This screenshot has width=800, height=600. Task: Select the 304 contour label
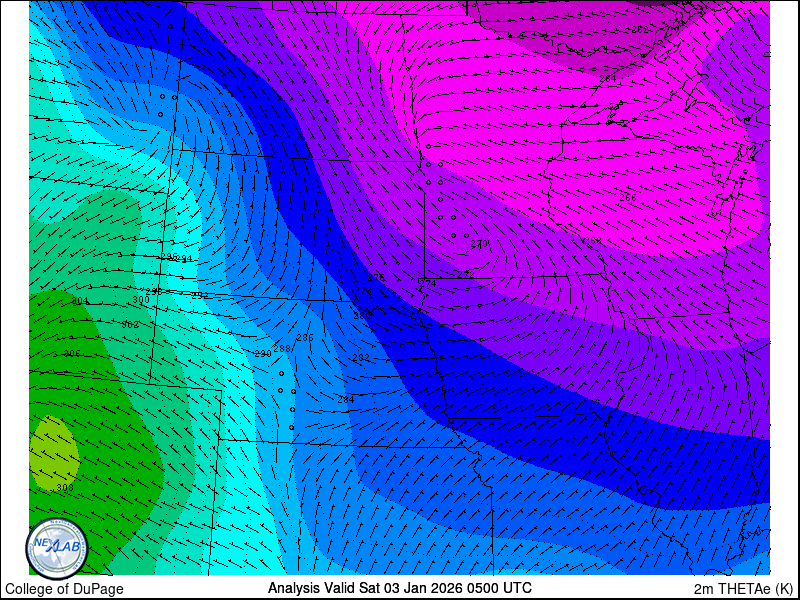click(x=80, y=301)
